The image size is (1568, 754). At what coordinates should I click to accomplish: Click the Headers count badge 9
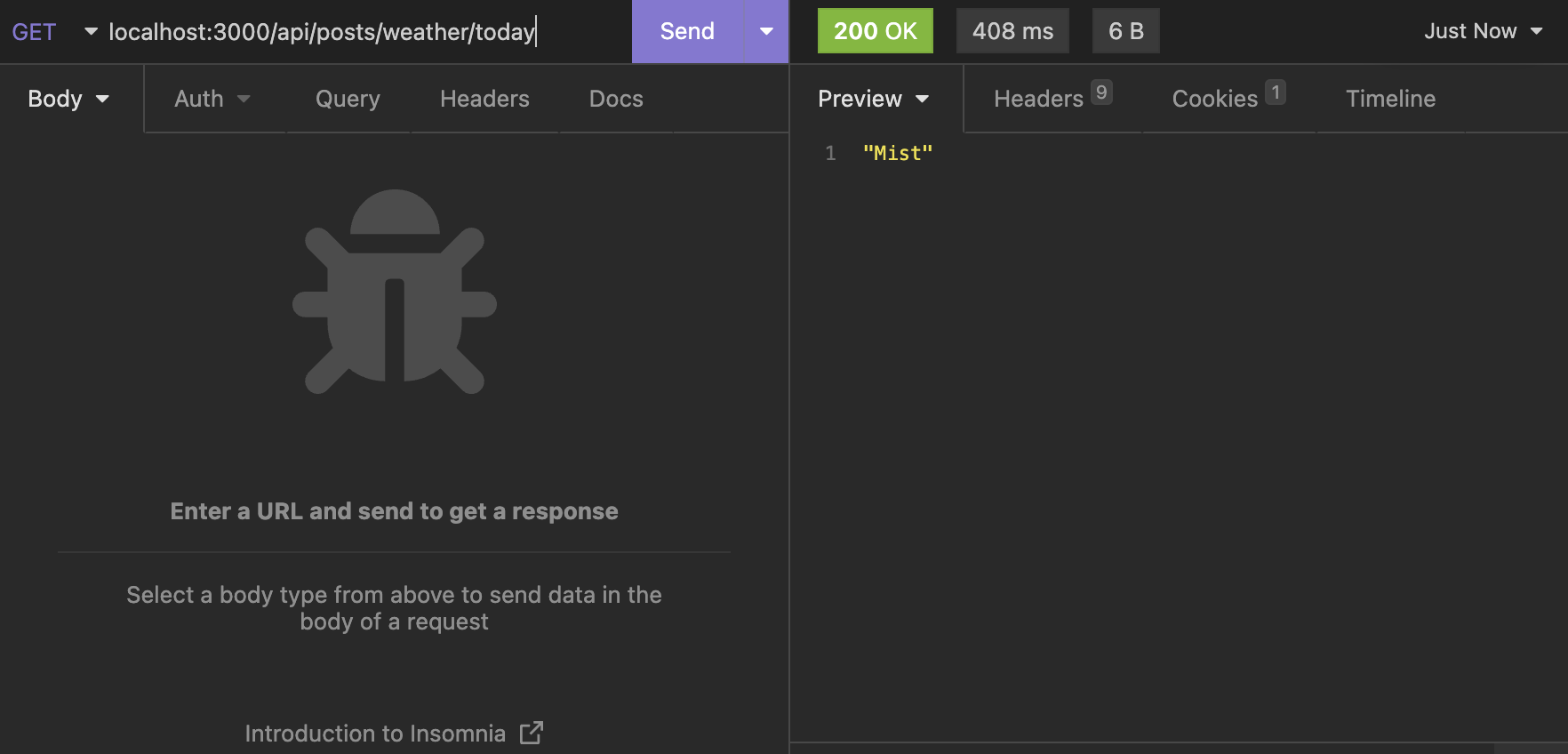1101,92
